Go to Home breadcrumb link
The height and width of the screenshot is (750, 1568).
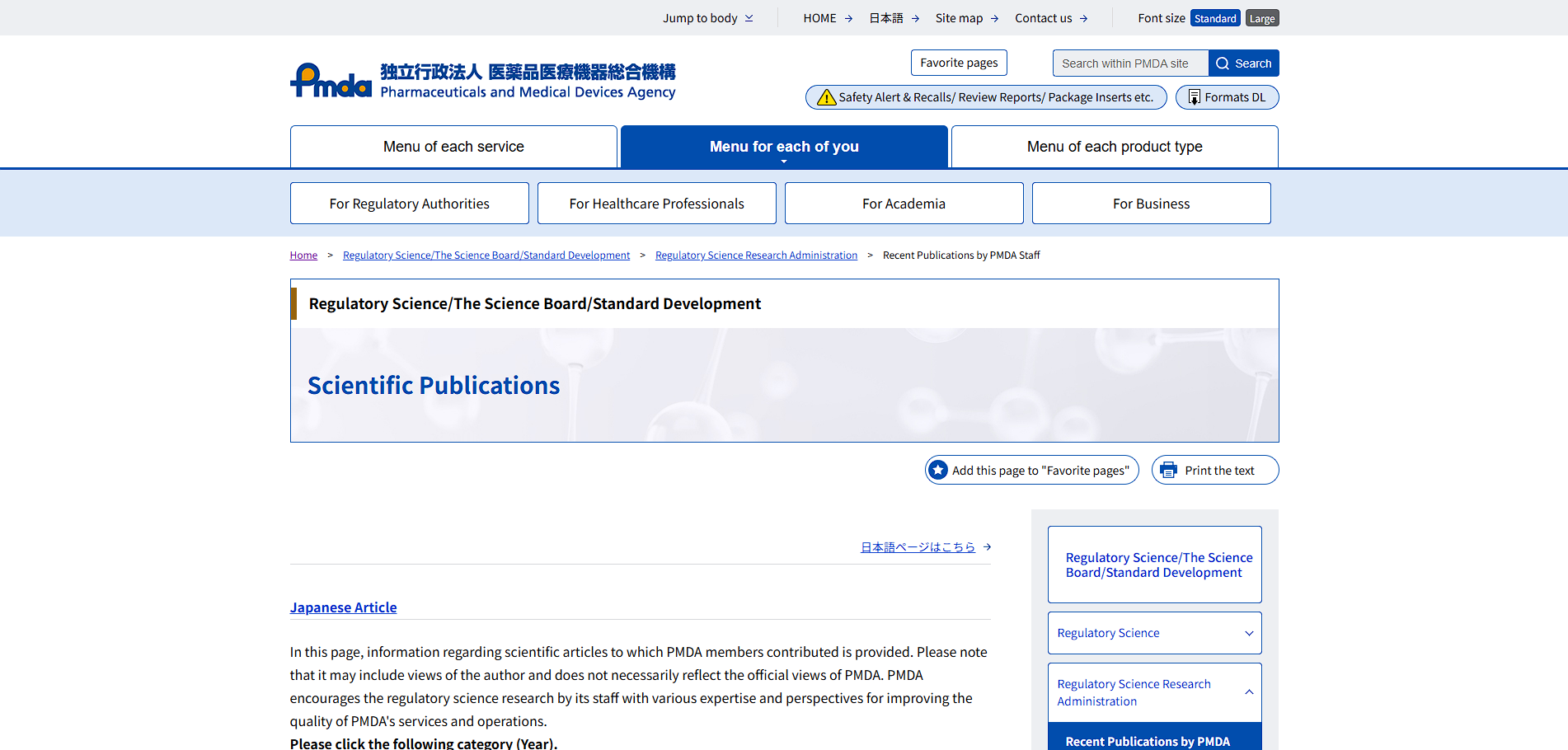pyautogui.click(x=303, y=255)
